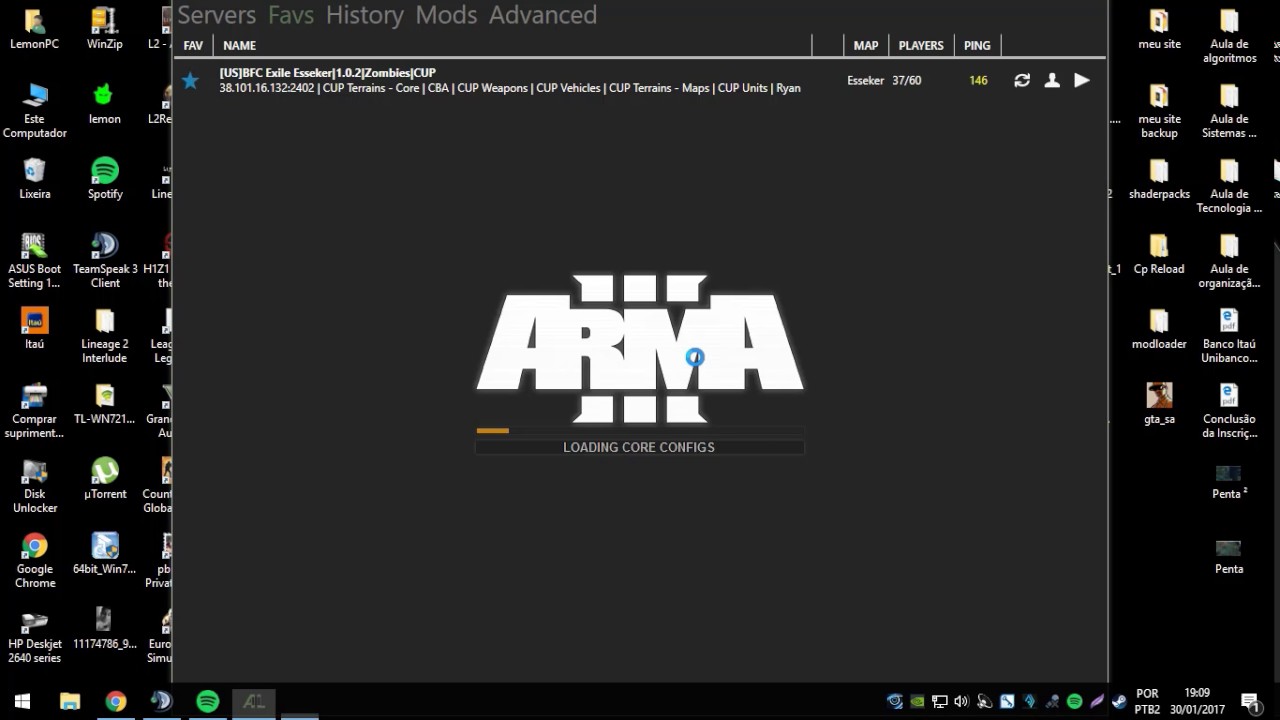Screen dimensions: 1280x720
Task: Open Banco Itaú Unibanco PDF file
Action: click(x=1229, y=336)
